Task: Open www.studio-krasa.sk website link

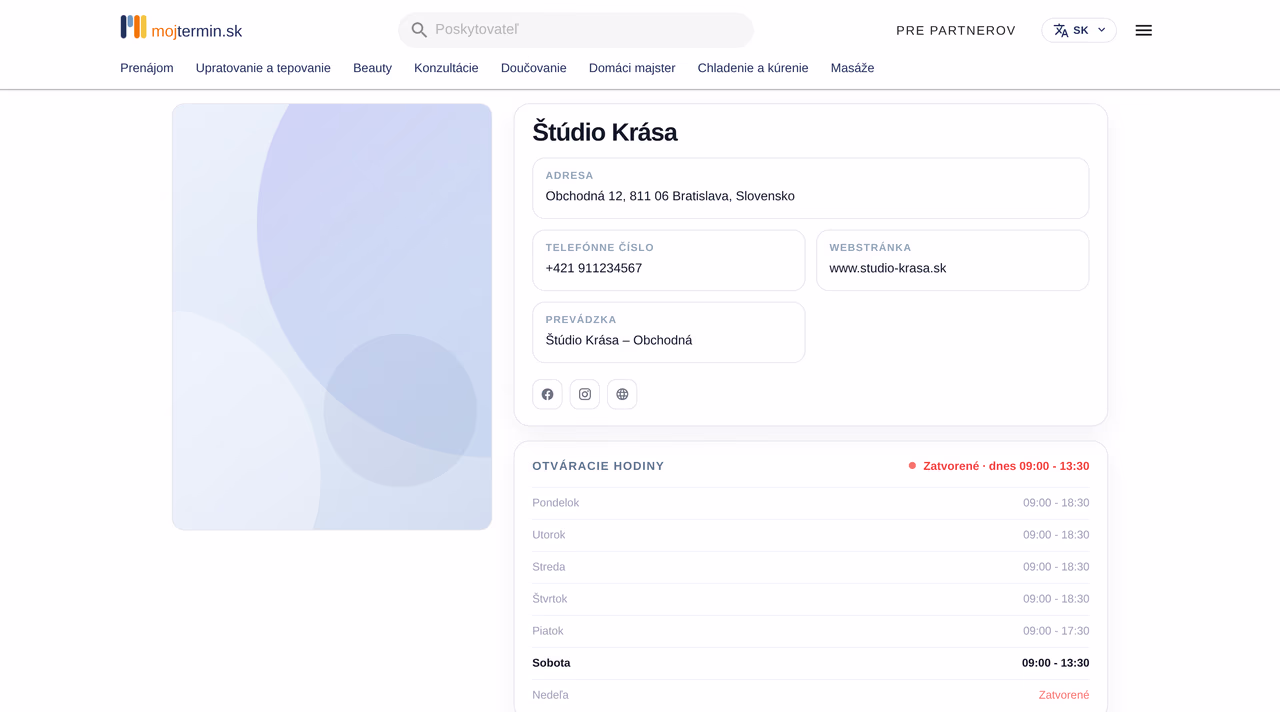Action: (x=888, y=268)
